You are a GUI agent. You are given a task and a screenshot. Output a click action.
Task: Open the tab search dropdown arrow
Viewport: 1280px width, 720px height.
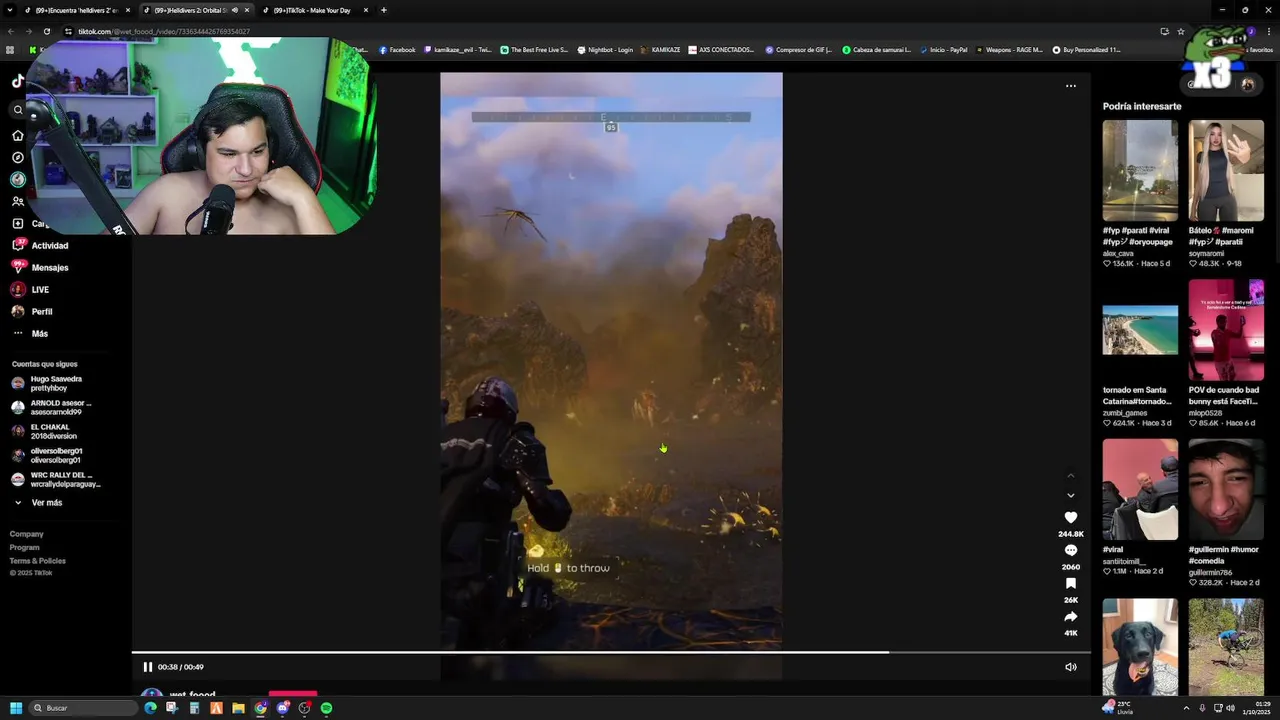tap(9, 10)
